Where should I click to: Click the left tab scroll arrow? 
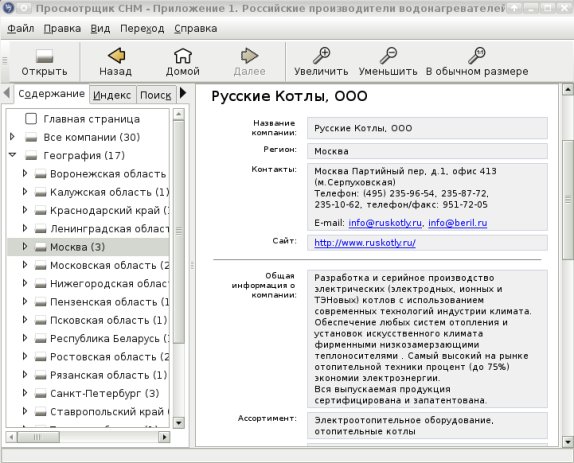pos(7,93)
